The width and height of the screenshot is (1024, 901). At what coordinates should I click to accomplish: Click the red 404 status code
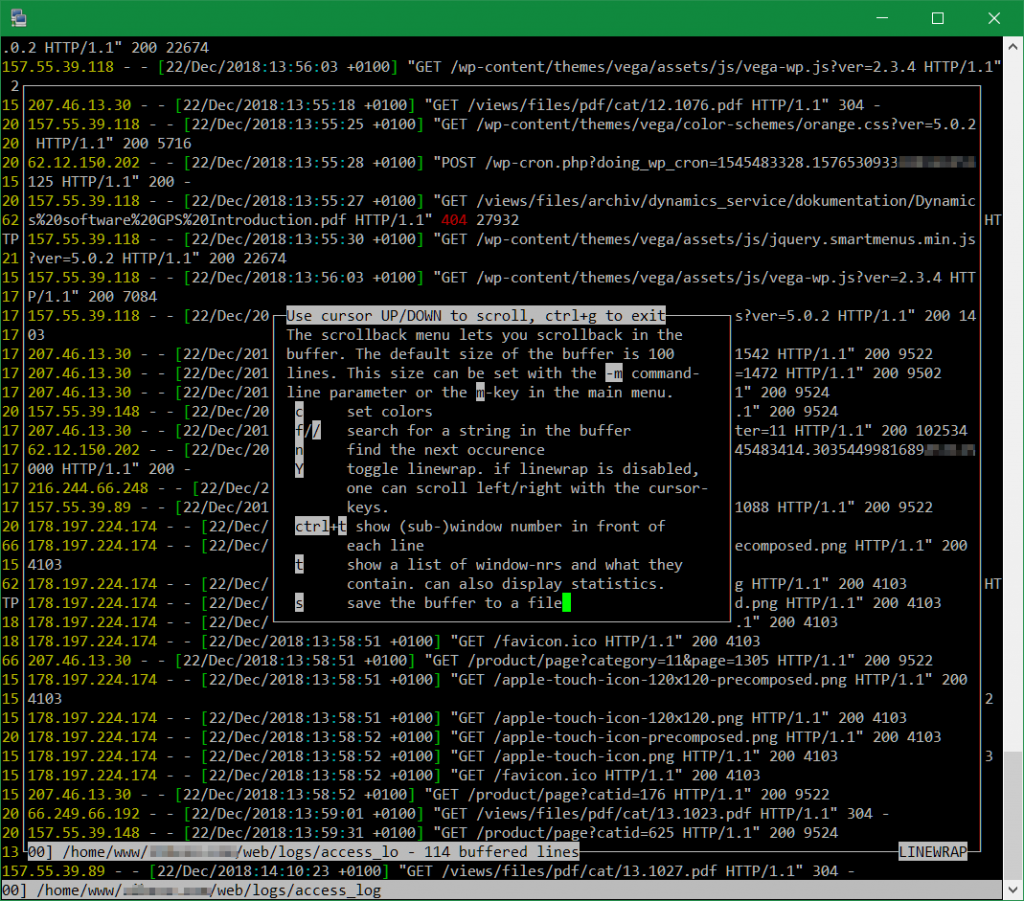click(453, 220)
